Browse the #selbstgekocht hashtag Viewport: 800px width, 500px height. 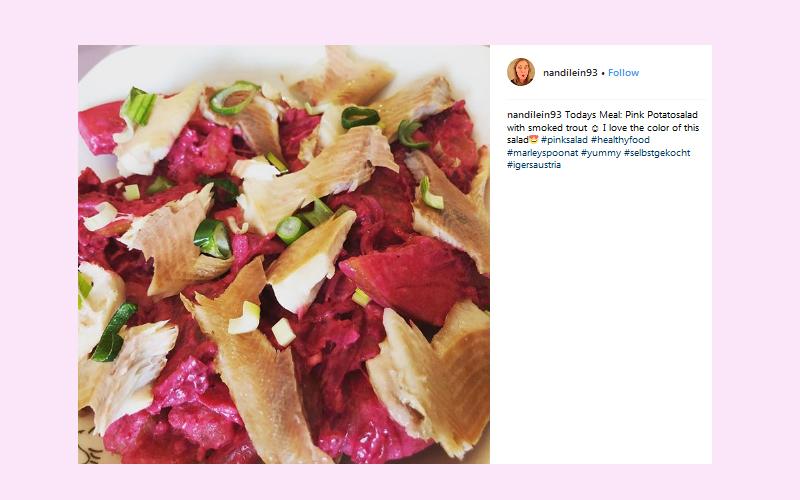(657, 153)
